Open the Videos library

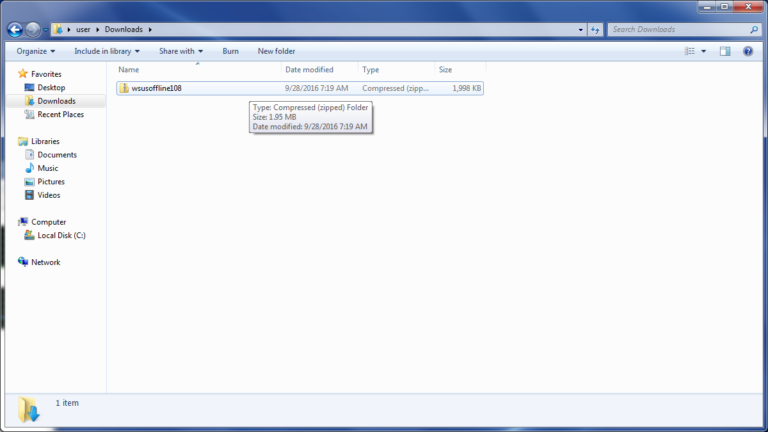tap(48, 195)
